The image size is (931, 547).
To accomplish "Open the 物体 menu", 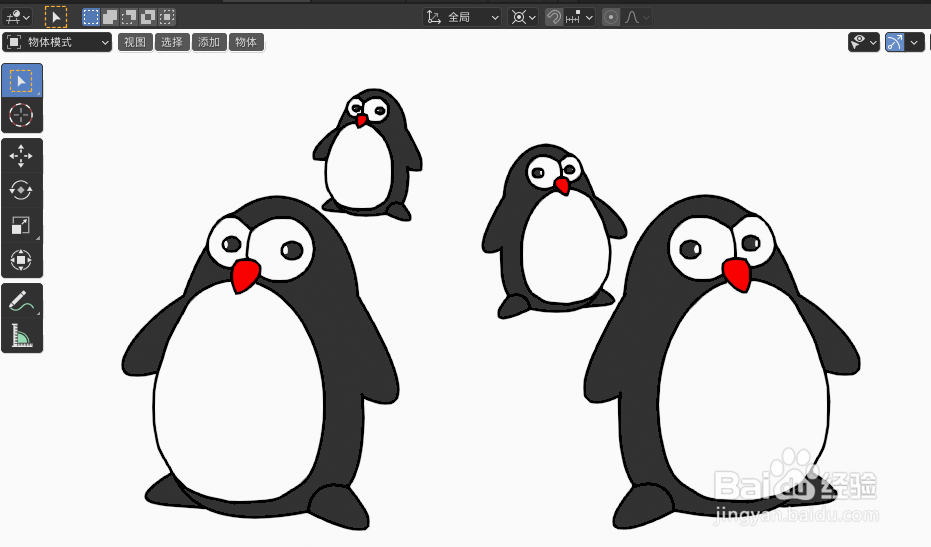I will click(246, 42).
